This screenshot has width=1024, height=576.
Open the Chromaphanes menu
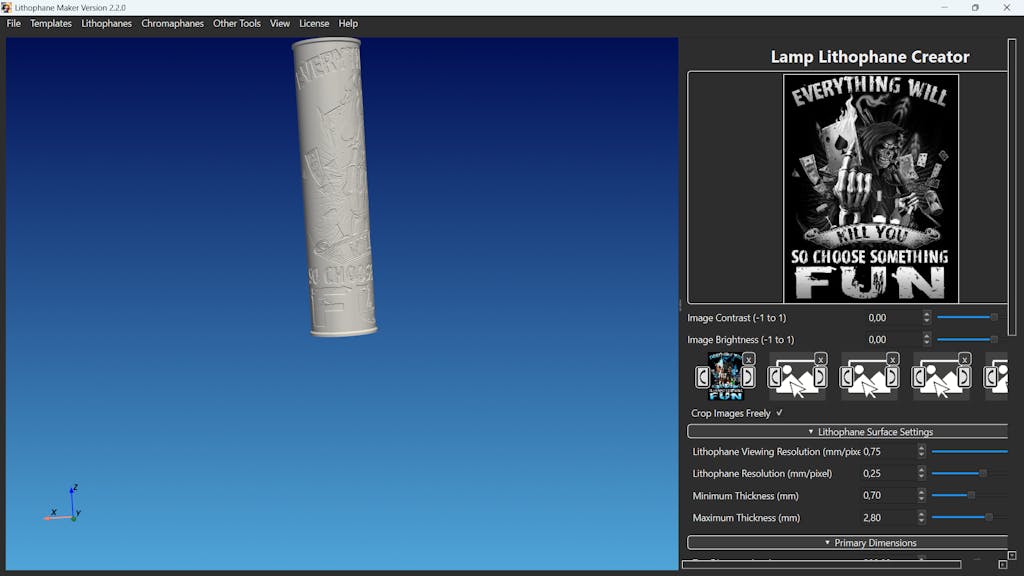(172, 23)
